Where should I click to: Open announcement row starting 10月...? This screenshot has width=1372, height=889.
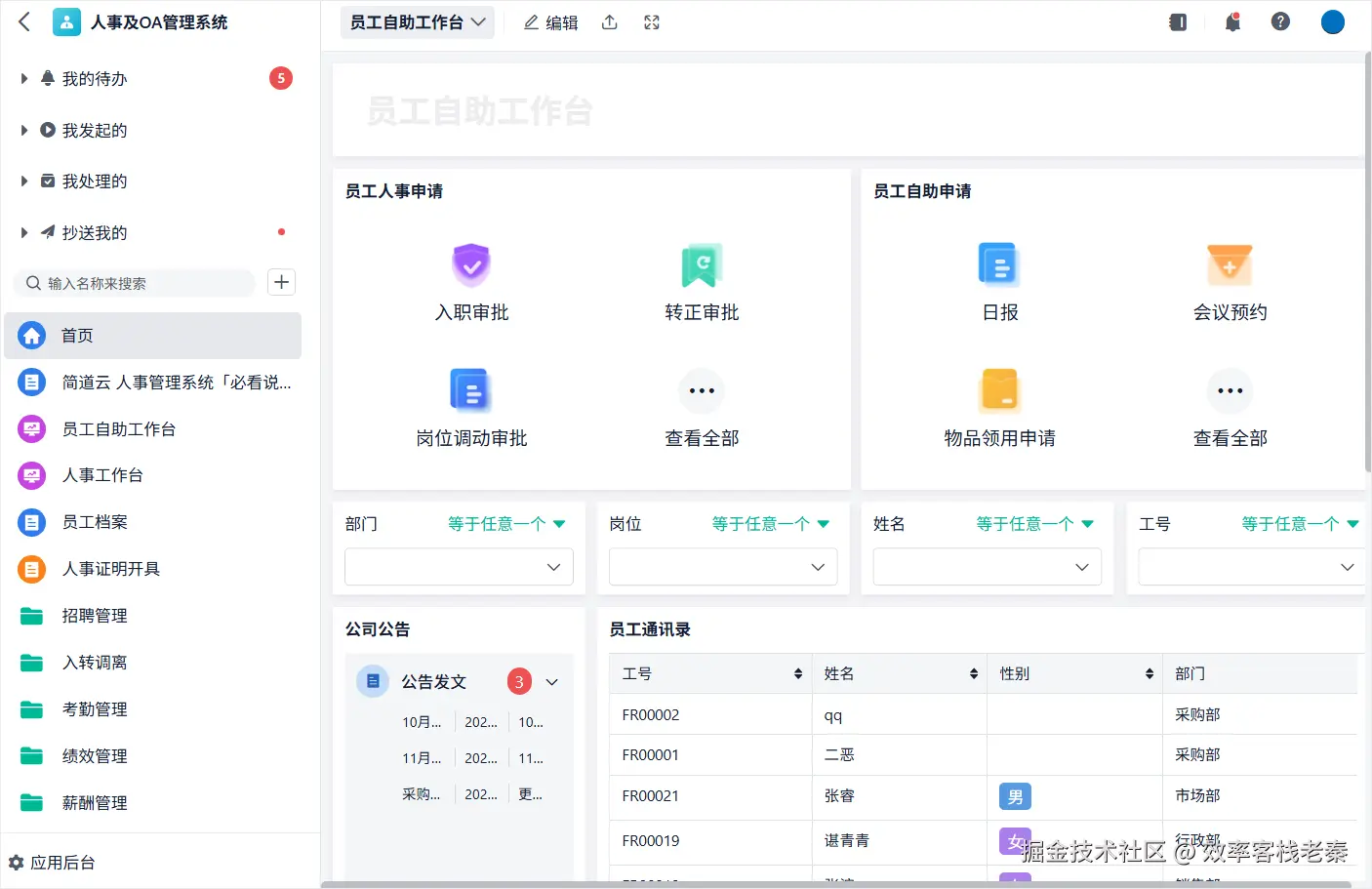tap(473, 722)
